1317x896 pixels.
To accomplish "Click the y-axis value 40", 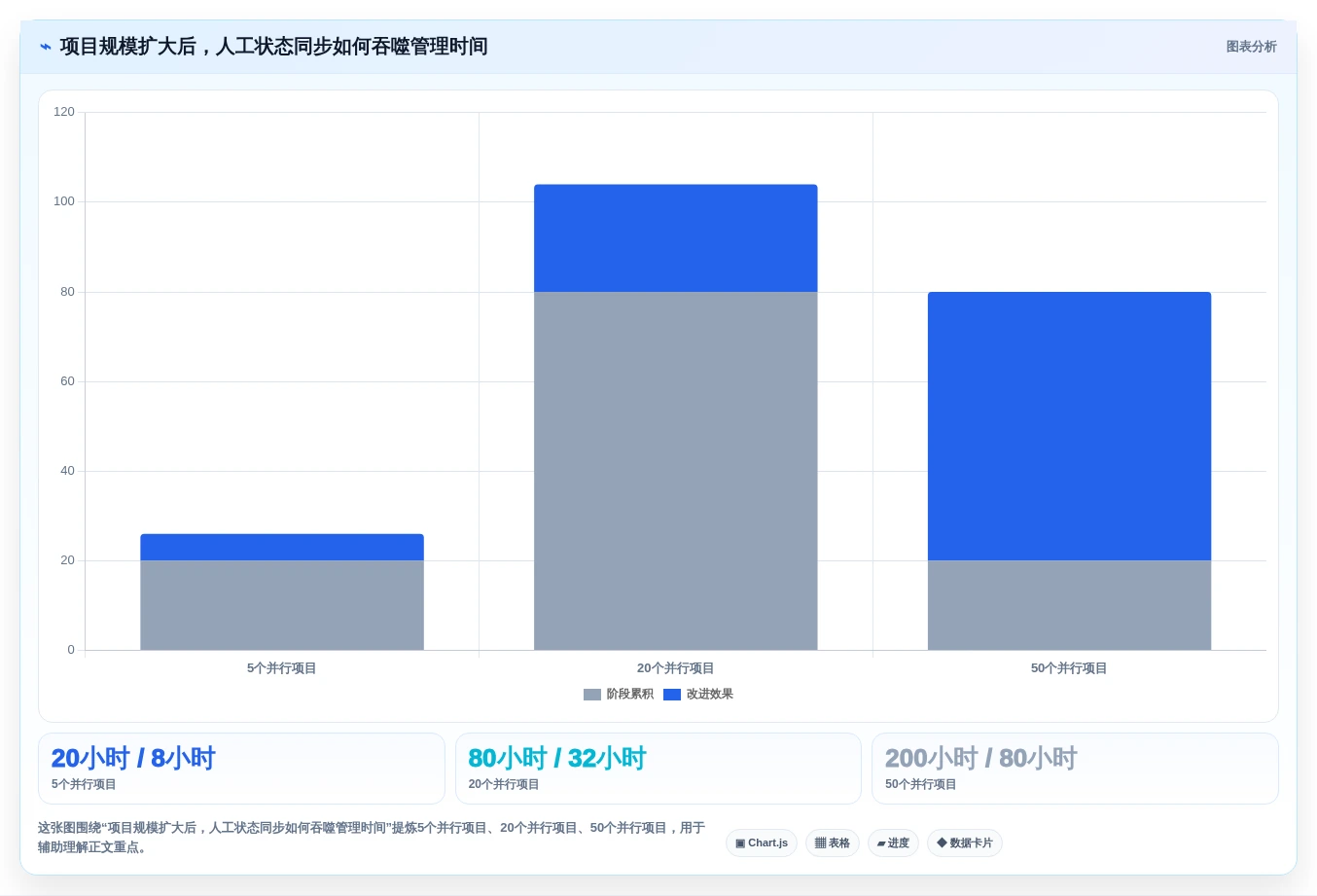I will point(67,471).
